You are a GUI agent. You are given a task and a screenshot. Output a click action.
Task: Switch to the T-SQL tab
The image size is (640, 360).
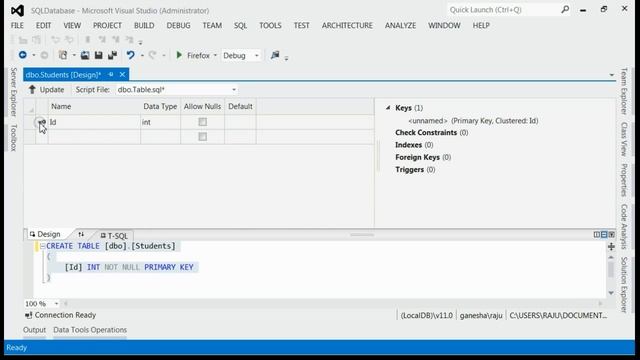(x=114, y=236)
